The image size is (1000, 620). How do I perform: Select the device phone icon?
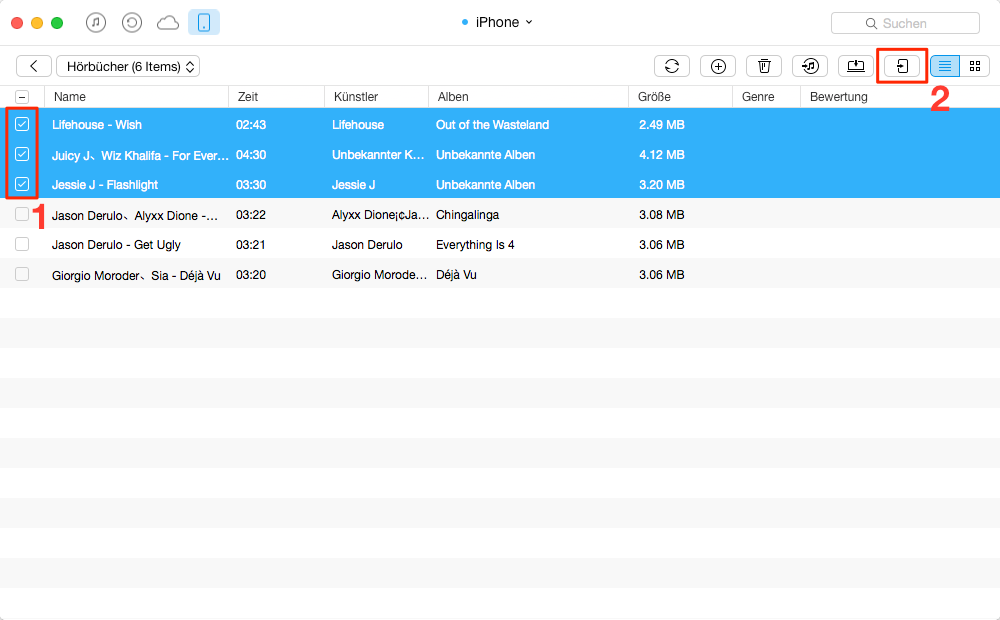coord(204,23)
